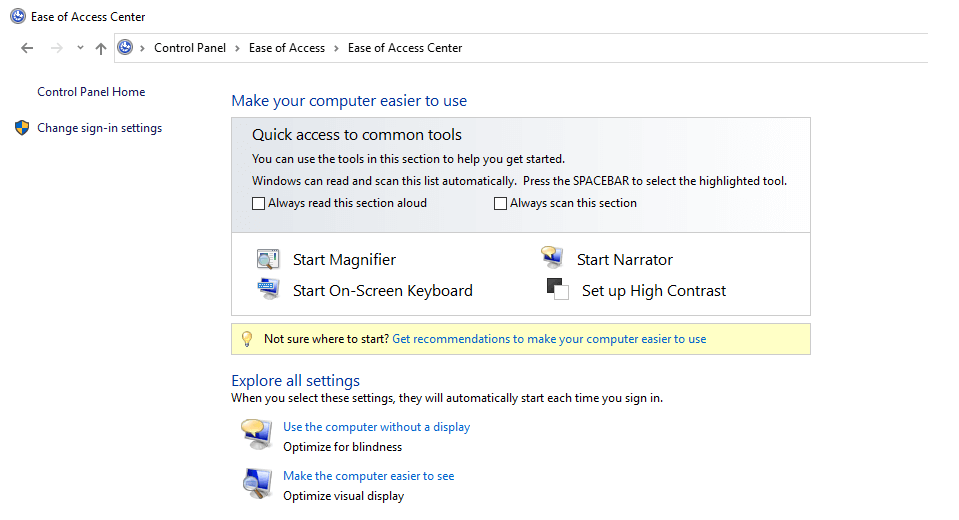The image size is (959, 520).
Task: Open Set up High Contrast
Action: [x=654, y=291]
